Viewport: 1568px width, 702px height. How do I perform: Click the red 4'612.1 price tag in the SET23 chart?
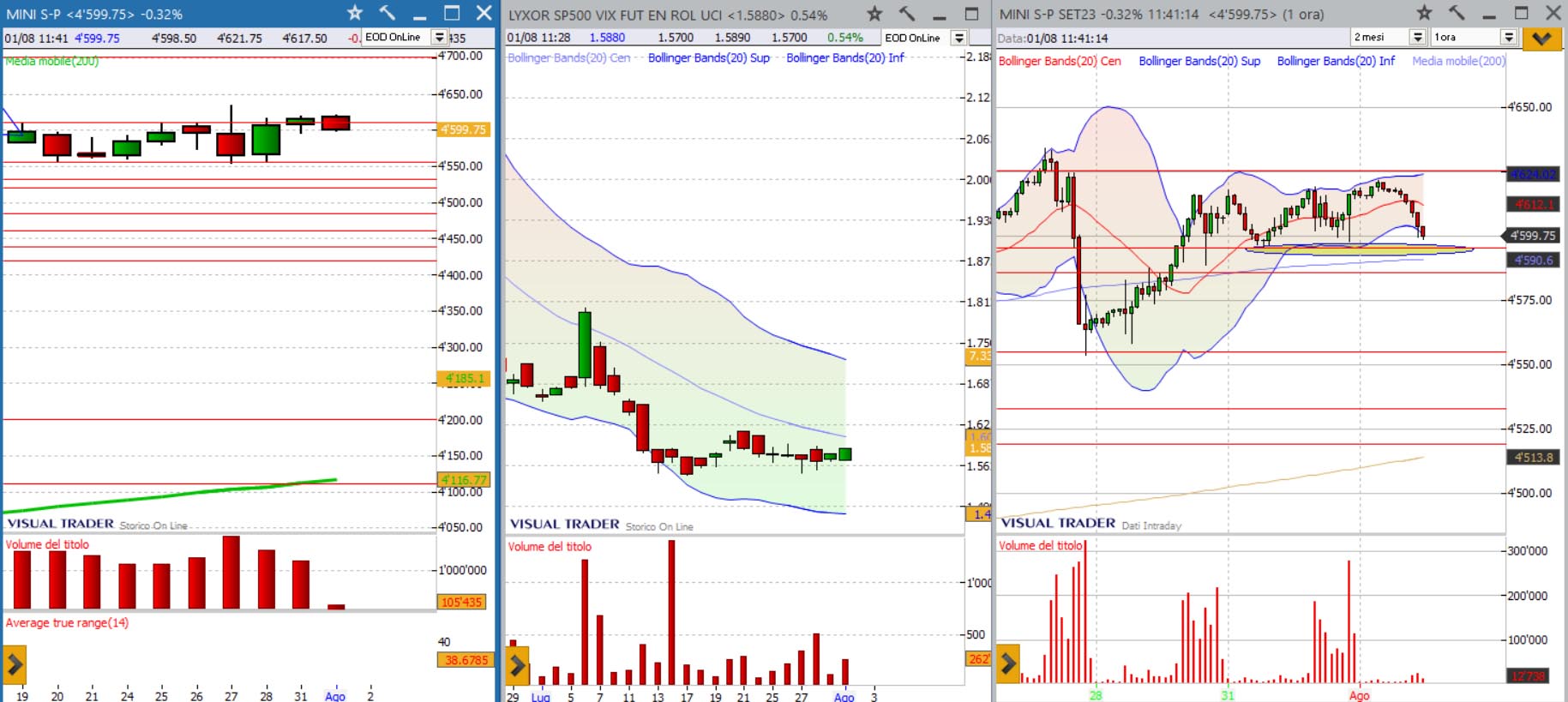pos(1532,204)
